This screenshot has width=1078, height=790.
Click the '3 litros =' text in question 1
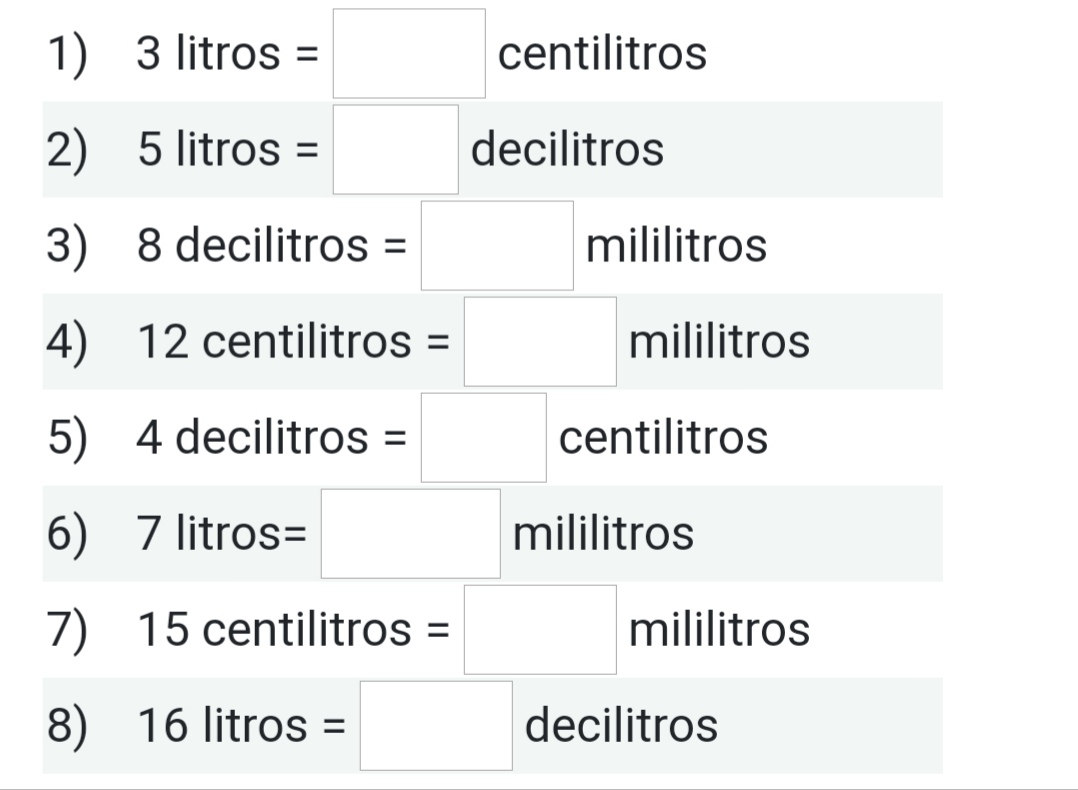pos(228,54)
